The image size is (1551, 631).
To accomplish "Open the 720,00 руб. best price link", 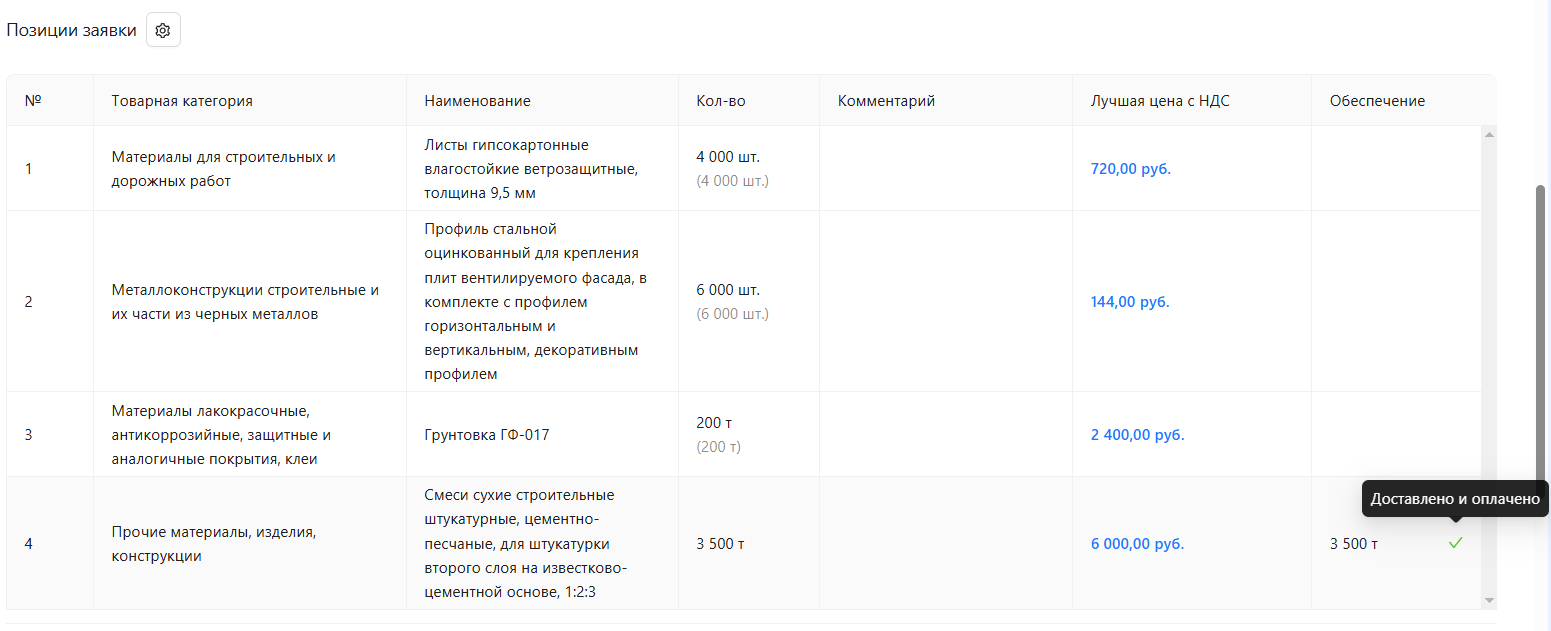I will point(1130,169).
